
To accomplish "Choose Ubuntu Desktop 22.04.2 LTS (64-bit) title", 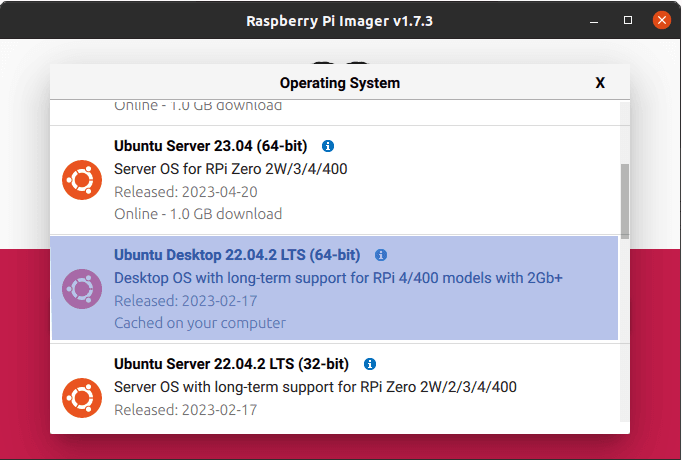I will click(x=237, y=255).
